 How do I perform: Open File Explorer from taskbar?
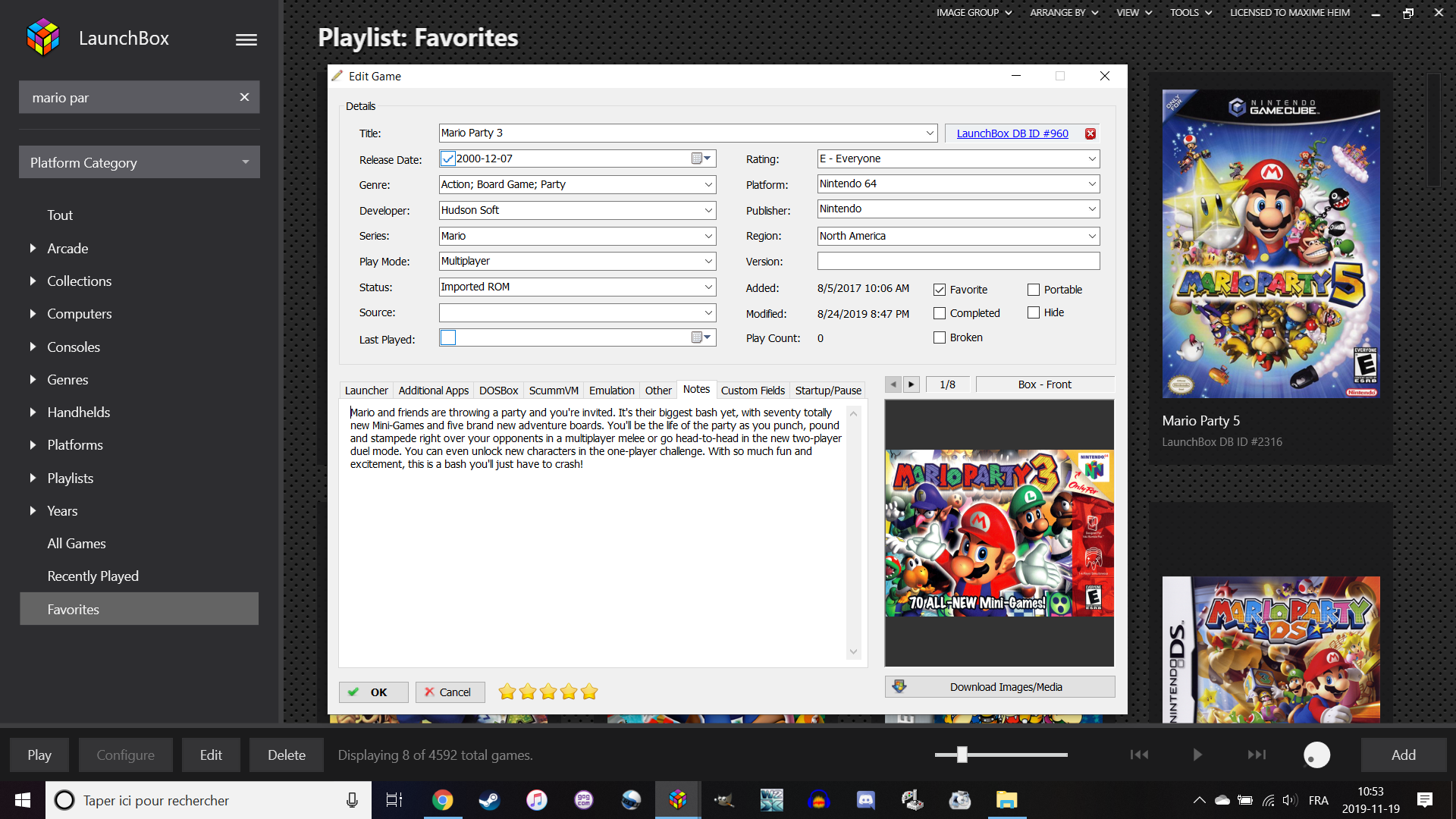[1006, 800]
